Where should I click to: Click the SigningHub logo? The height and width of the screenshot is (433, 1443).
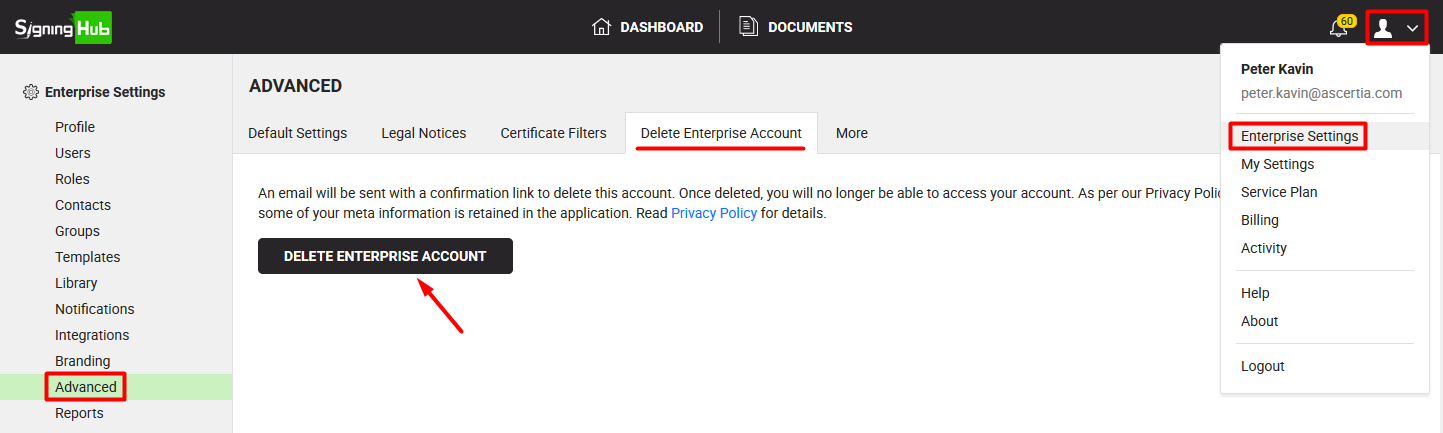(63, 27)
